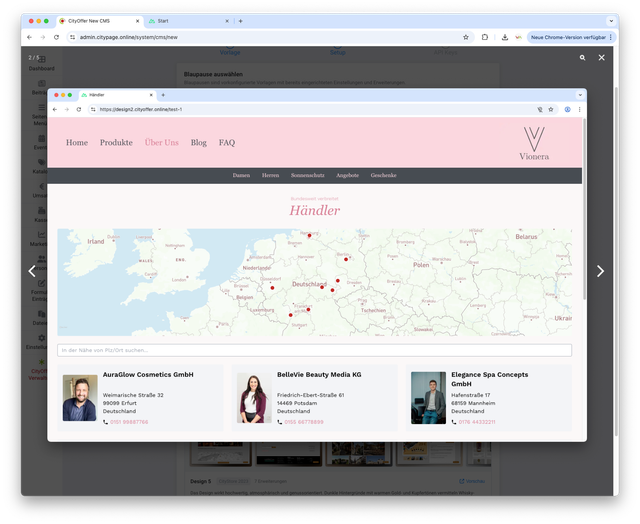Open a new tab with the plus button
The width and height of the screenshot is (640, 524).
pyautogui.click(x=240, y=20)
